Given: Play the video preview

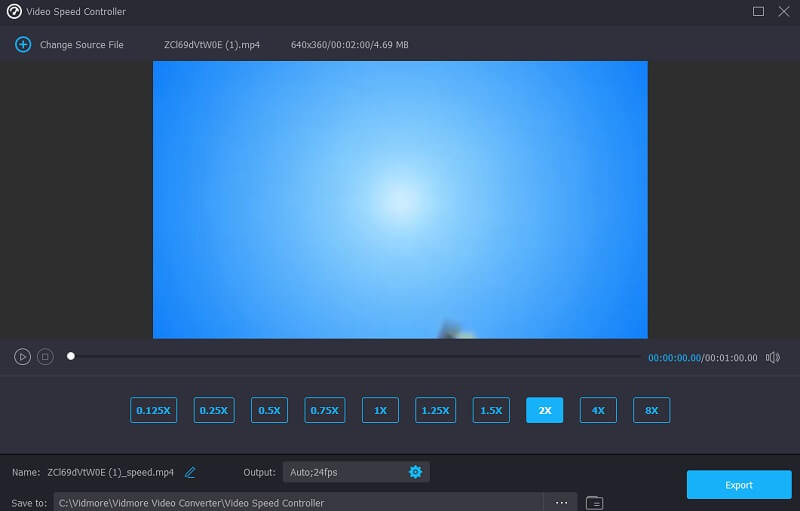Looking at the screenshot, I should (22, 357).
